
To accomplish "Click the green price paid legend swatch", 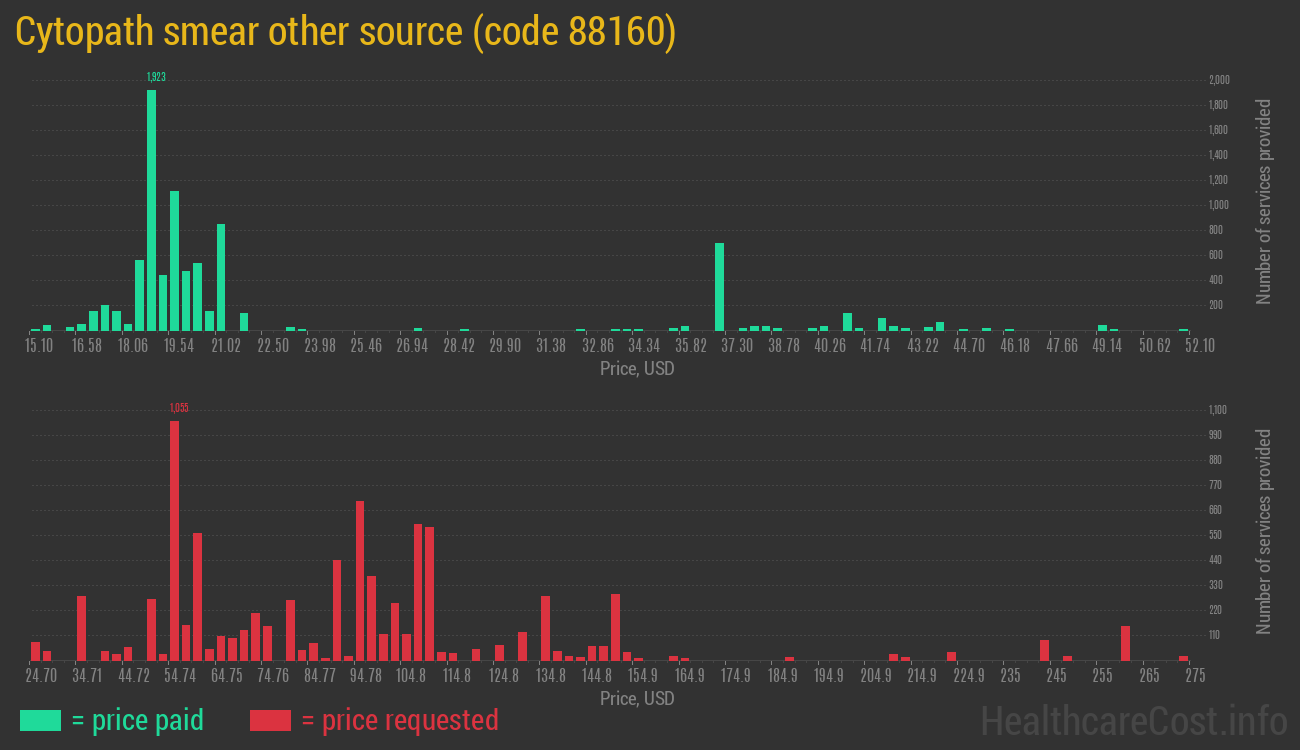I will (40, 720).
